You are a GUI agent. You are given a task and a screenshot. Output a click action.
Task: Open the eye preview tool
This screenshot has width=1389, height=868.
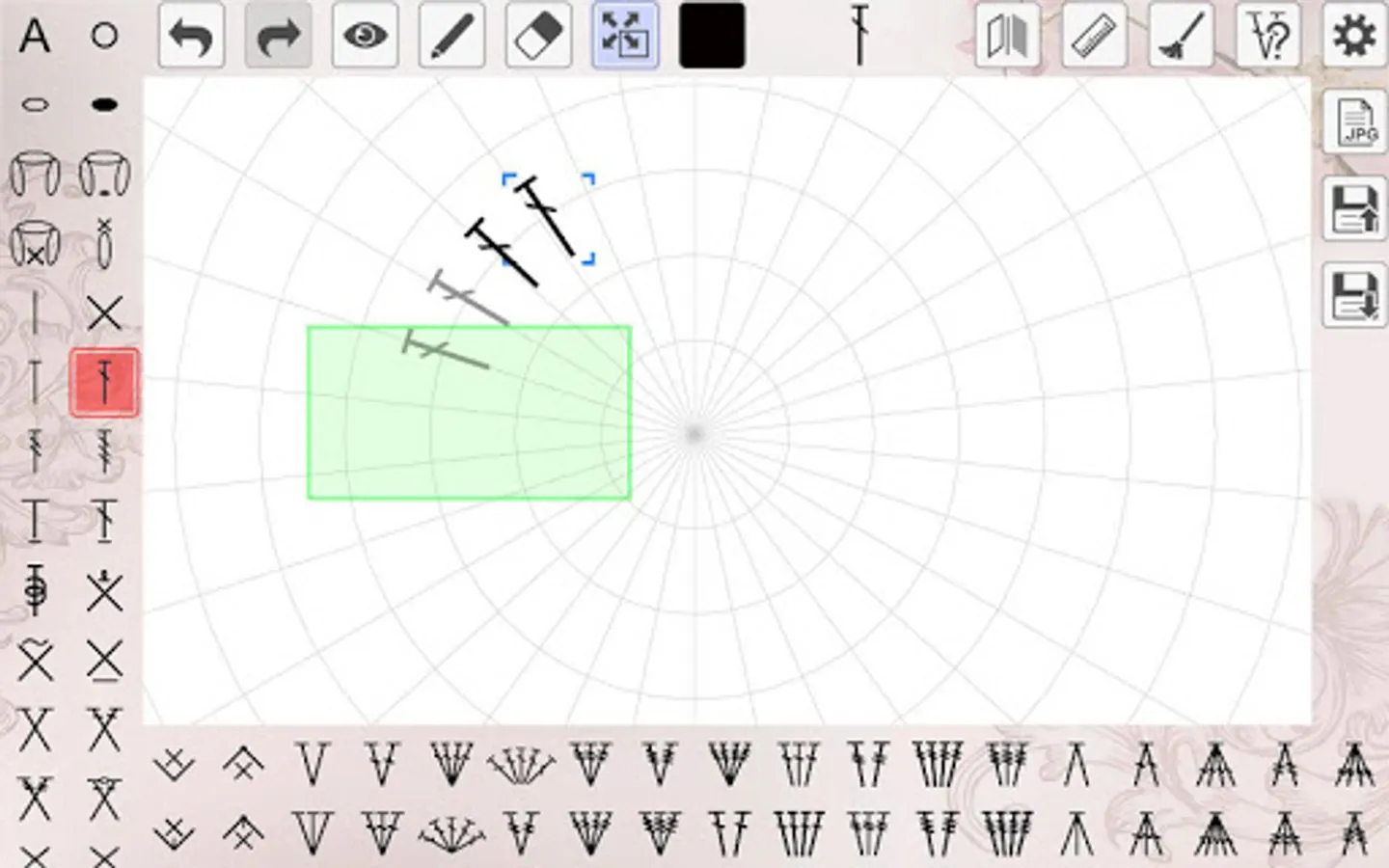(x=365, y=36)
